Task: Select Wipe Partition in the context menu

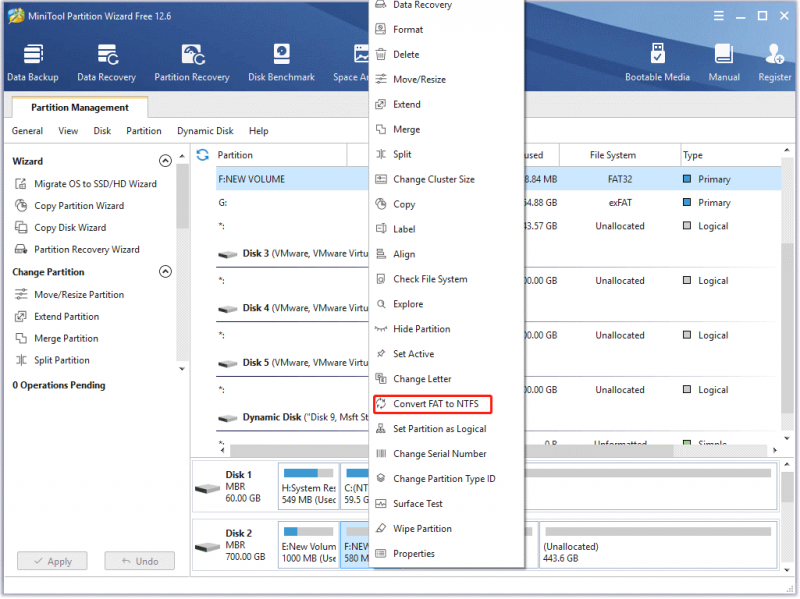Action: coord(422,529)
